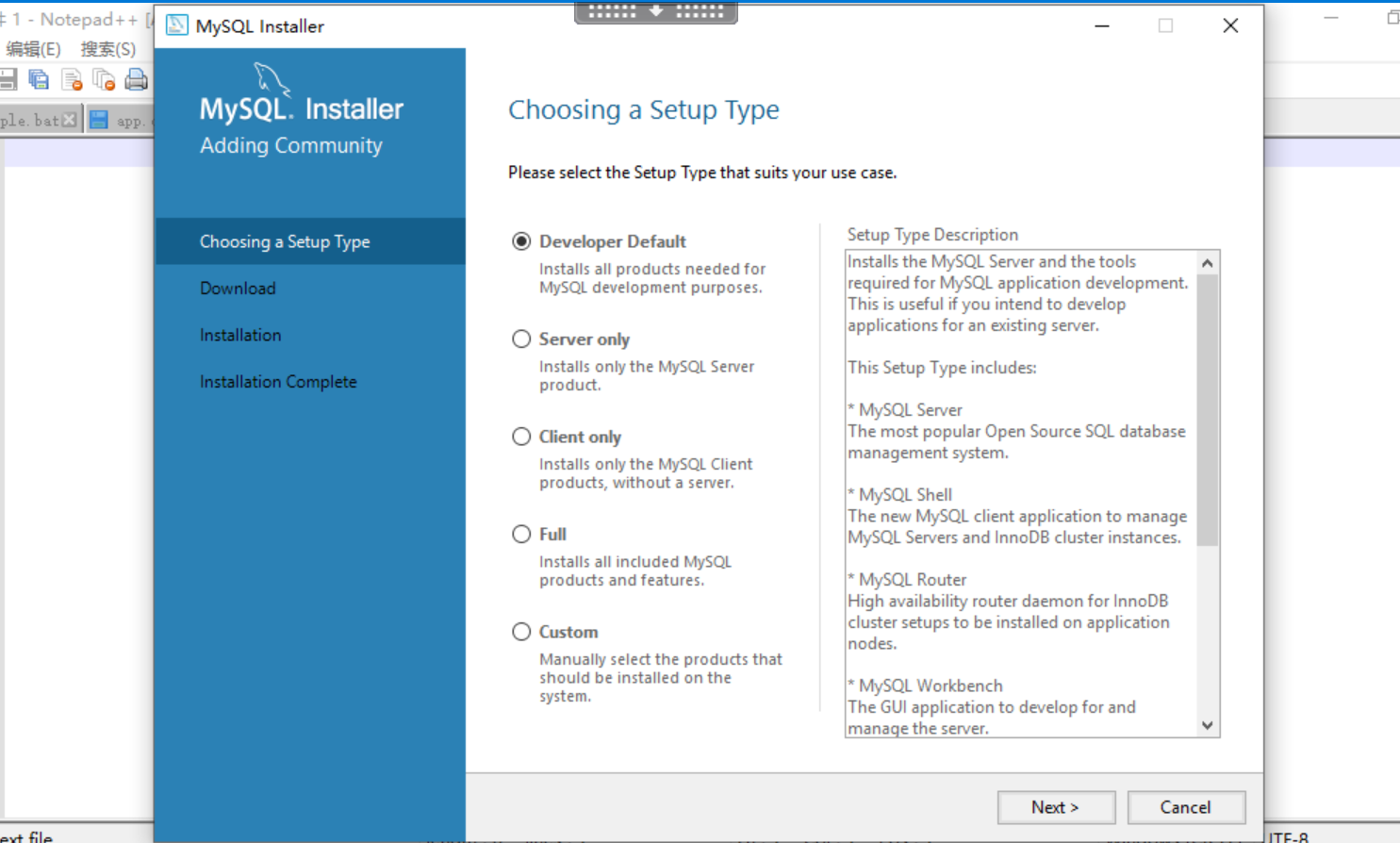Choose the Client only setup type
Screen dimensions: 1400x843
click(521, 437)
